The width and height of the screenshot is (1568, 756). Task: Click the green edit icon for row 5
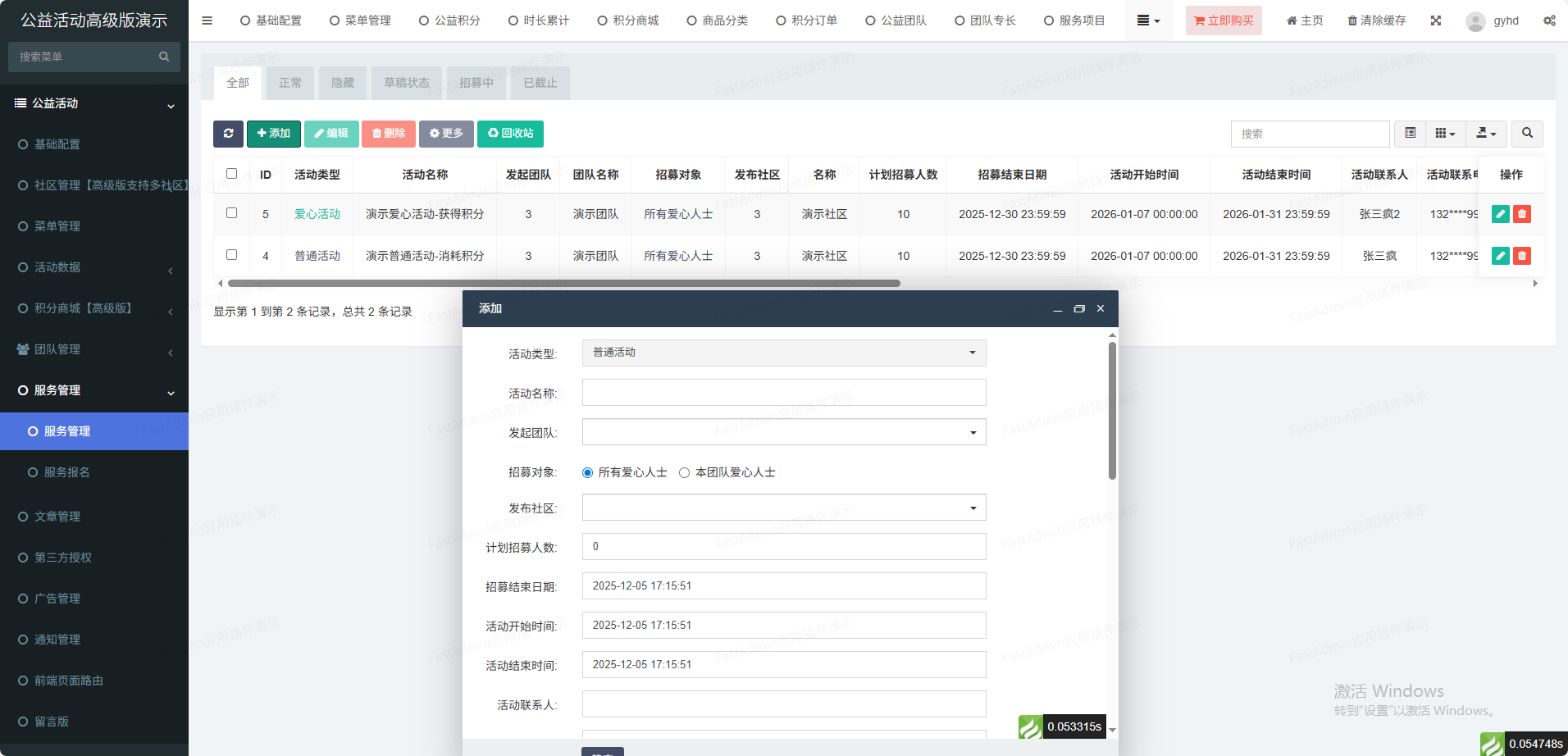[1500, 214]
